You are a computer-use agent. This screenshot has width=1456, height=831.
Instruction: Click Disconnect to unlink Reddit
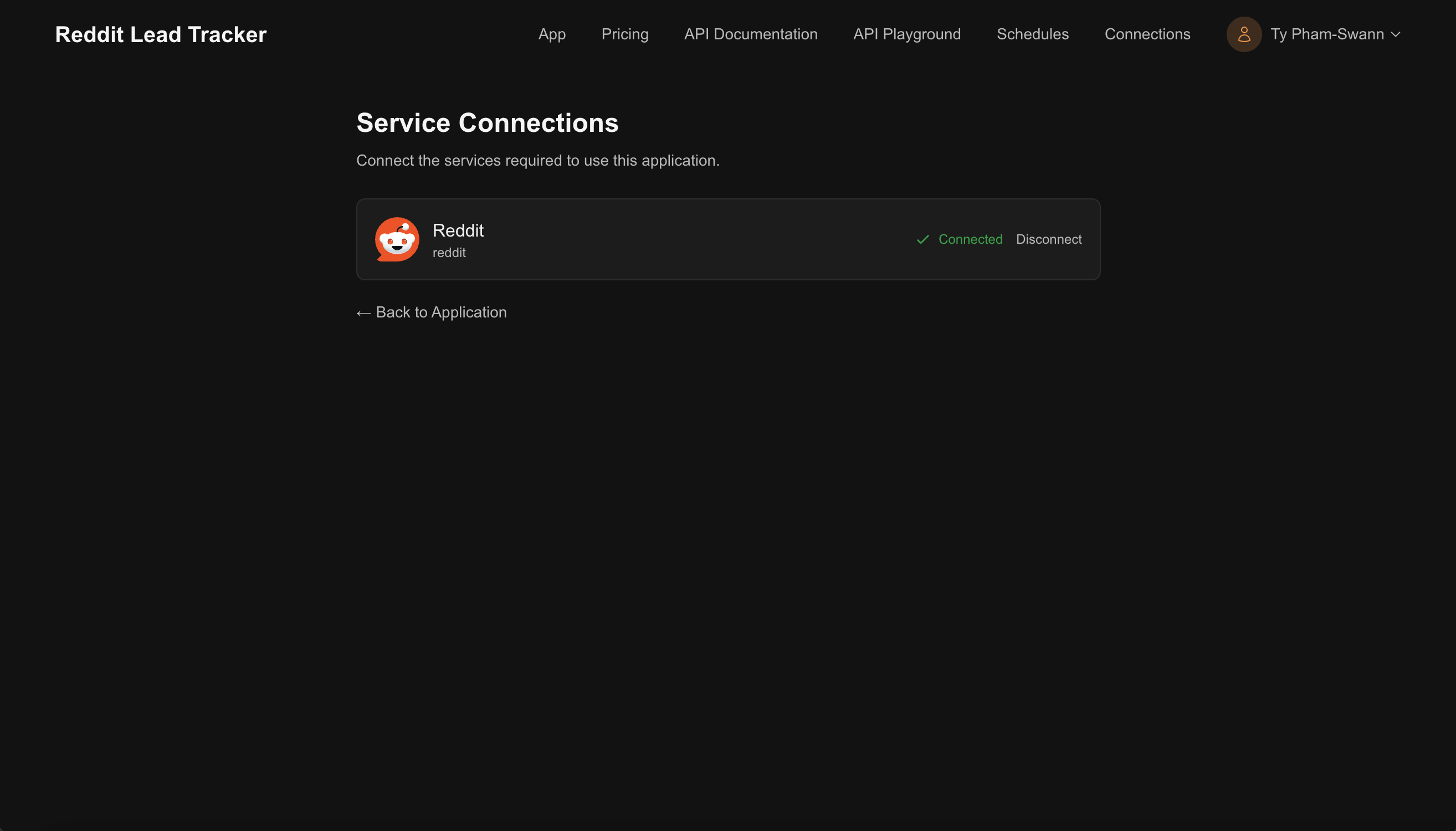pos(1048,239)
